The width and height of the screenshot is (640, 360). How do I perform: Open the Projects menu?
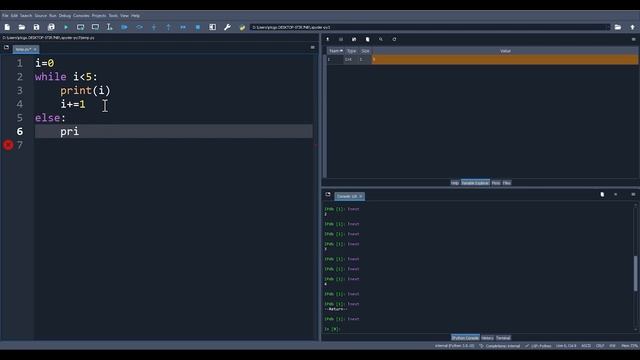coord(99,16)
